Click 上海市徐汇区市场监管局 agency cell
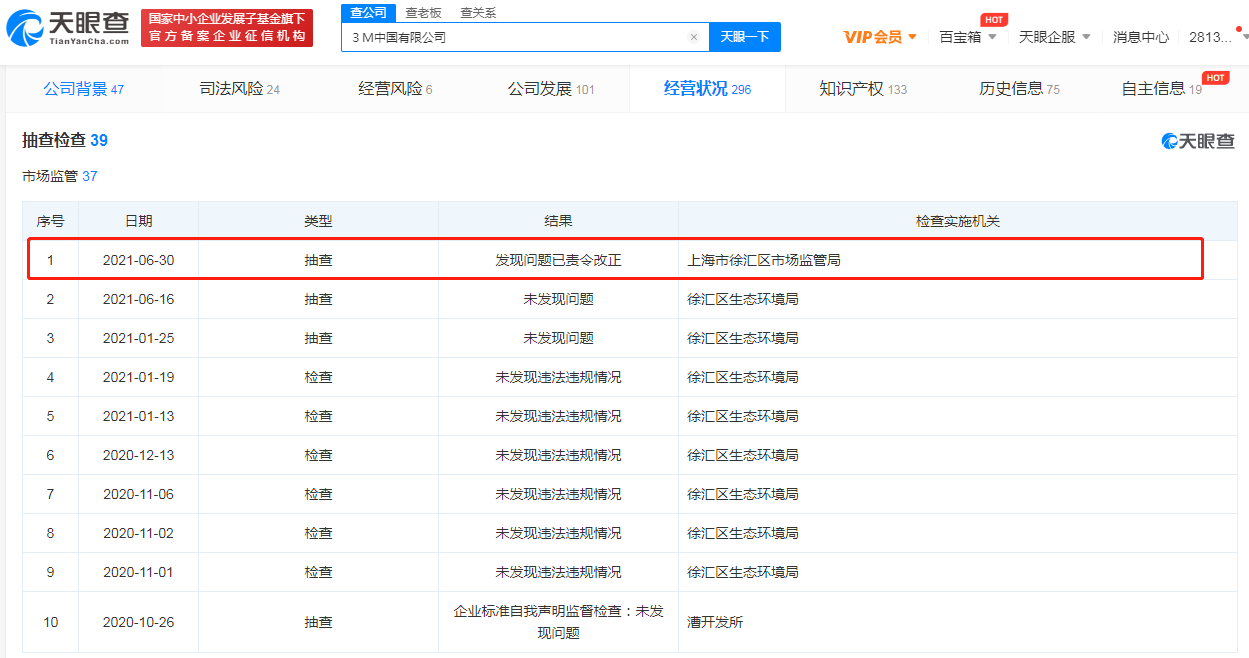The width and height of the screenshot is (1249, 658). point(763,260)
